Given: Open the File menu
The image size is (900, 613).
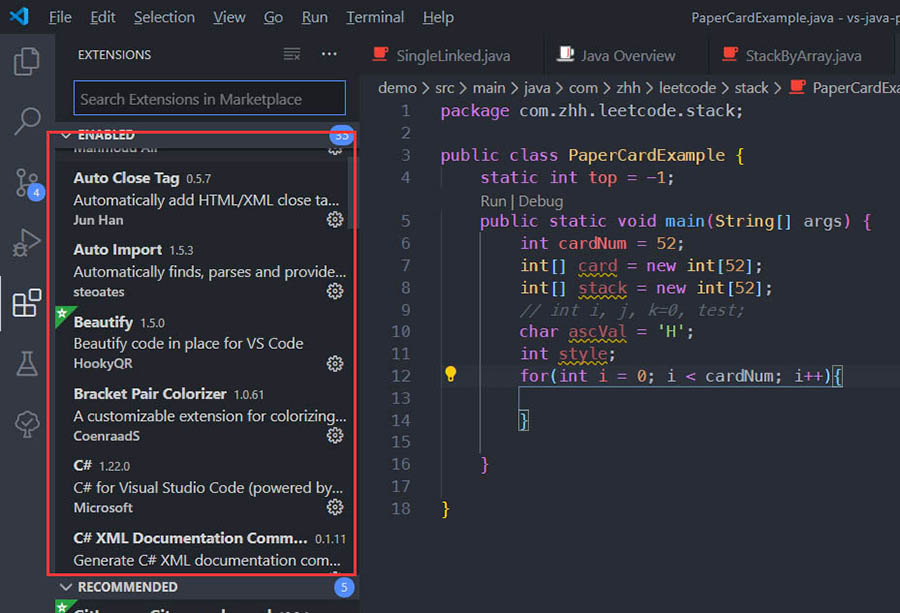Looking at the screenshot, I should (x=60, y=17).
